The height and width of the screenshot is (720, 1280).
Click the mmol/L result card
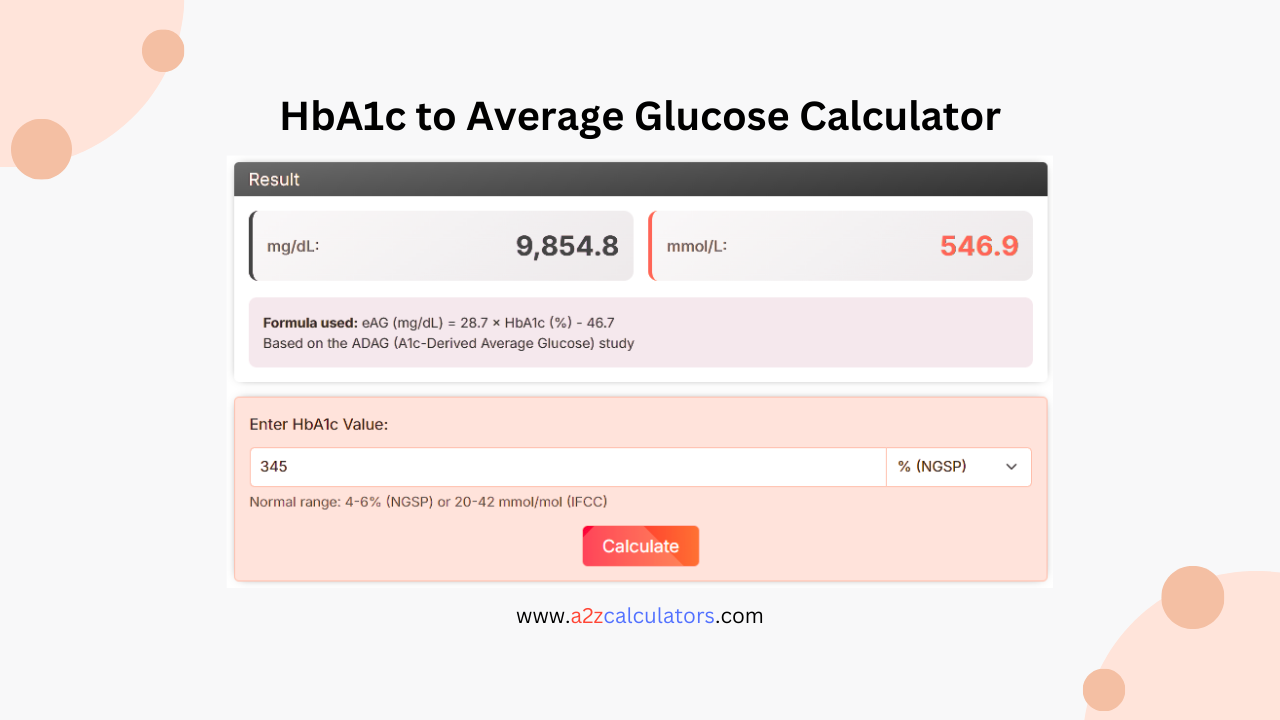[x=840, y=245]
